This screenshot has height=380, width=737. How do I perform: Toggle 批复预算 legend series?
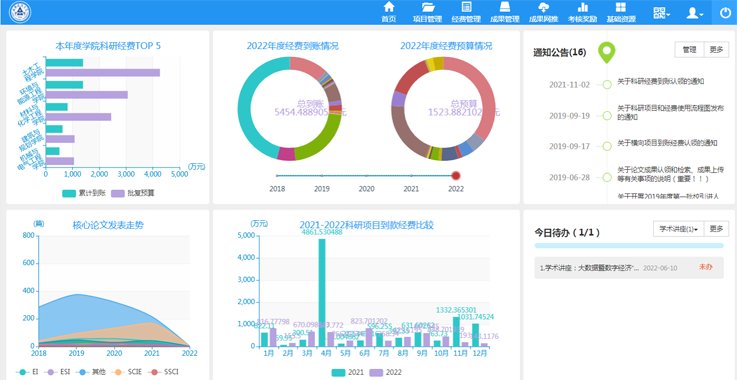click(x=133, y=193)
